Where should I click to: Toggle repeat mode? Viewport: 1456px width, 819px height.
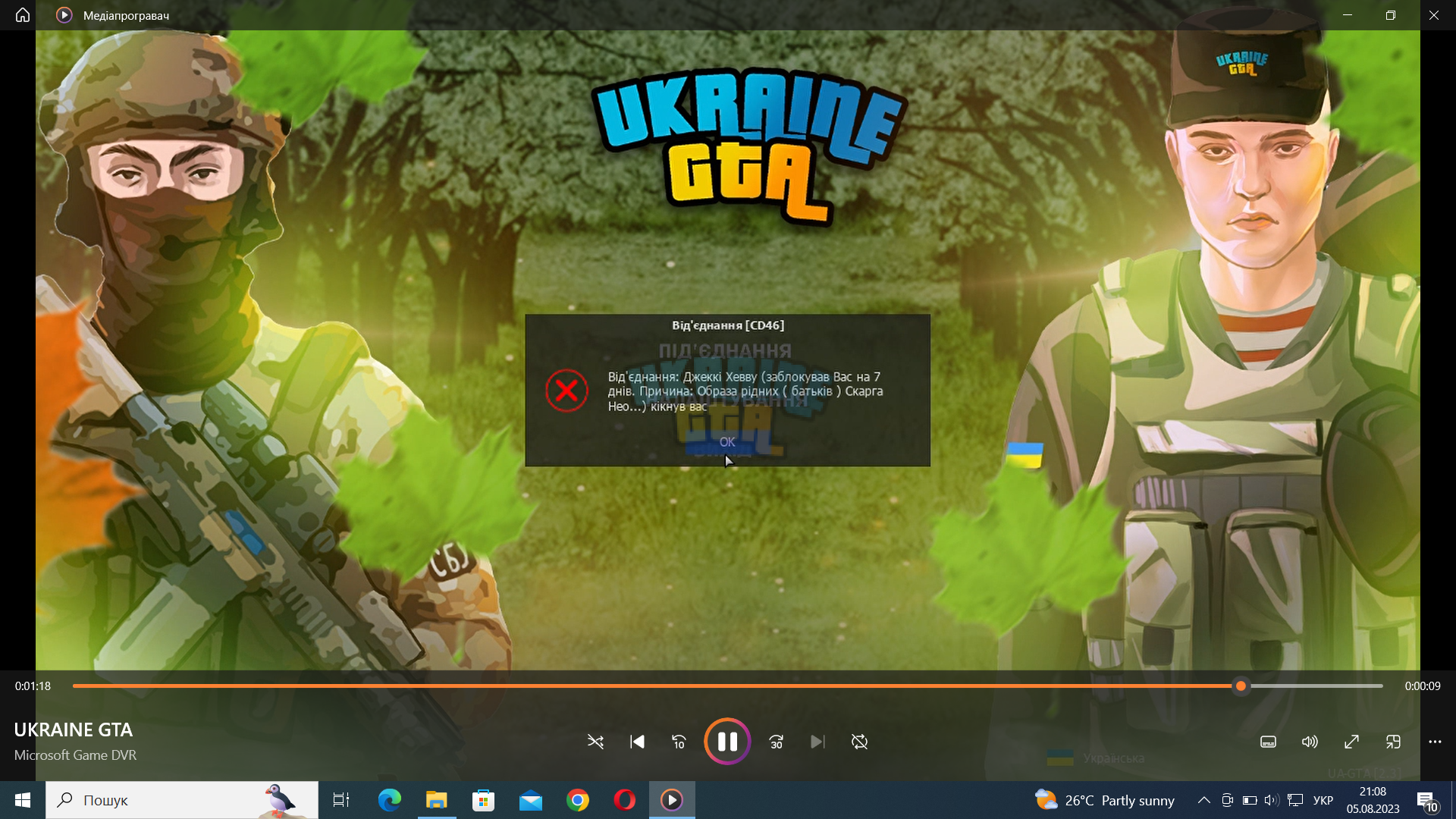pos(859,742)
